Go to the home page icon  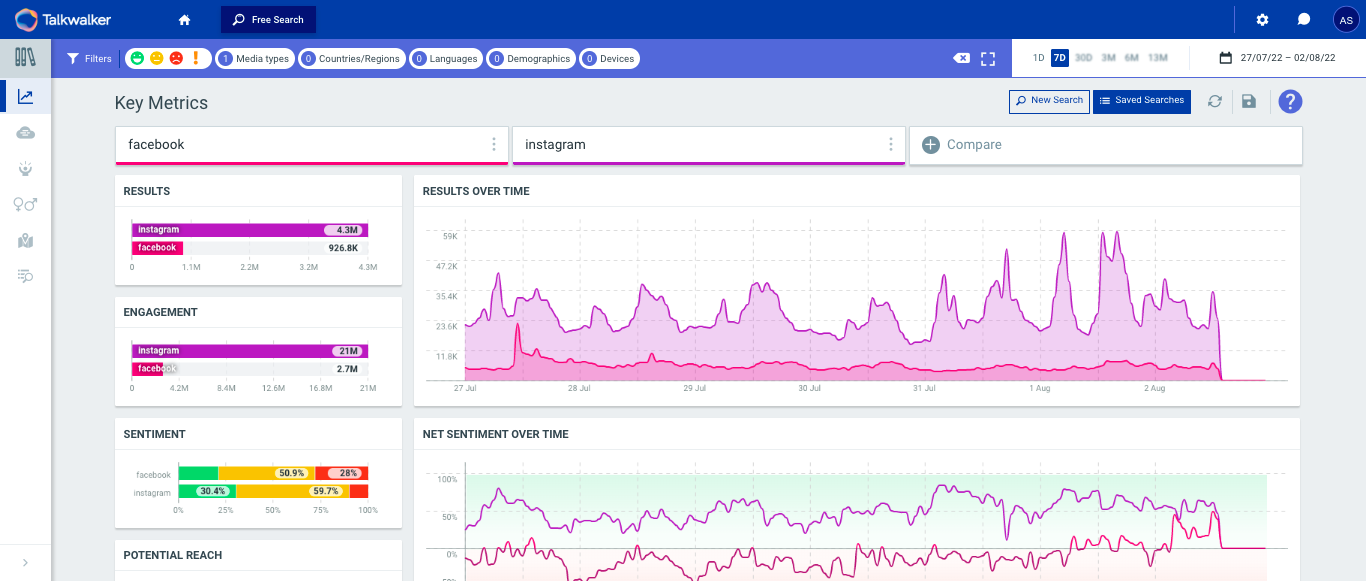click(184, 19)
